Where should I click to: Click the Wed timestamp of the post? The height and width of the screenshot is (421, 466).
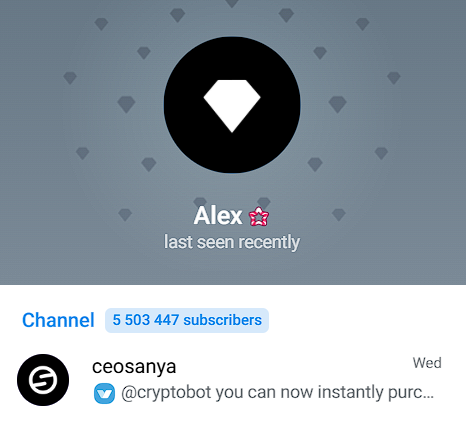(427, 363)
